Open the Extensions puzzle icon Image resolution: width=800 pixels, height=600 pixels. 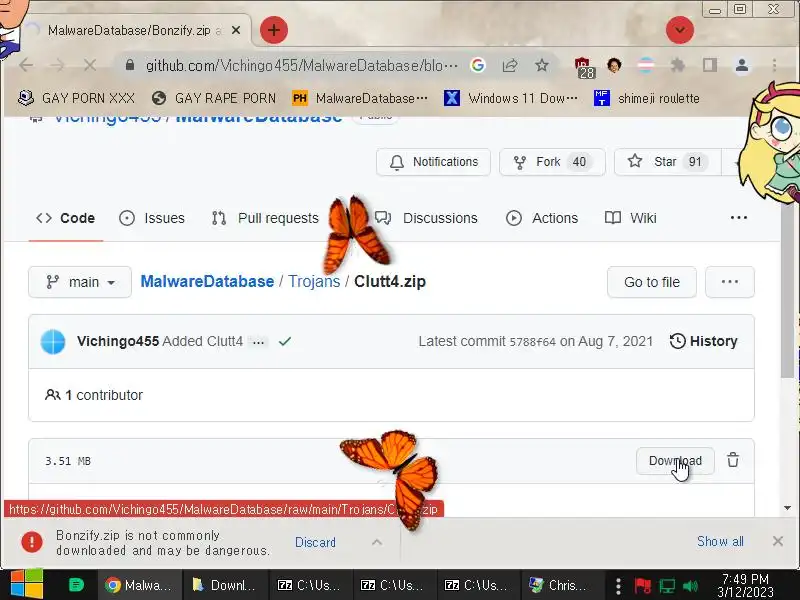[678, 65]
